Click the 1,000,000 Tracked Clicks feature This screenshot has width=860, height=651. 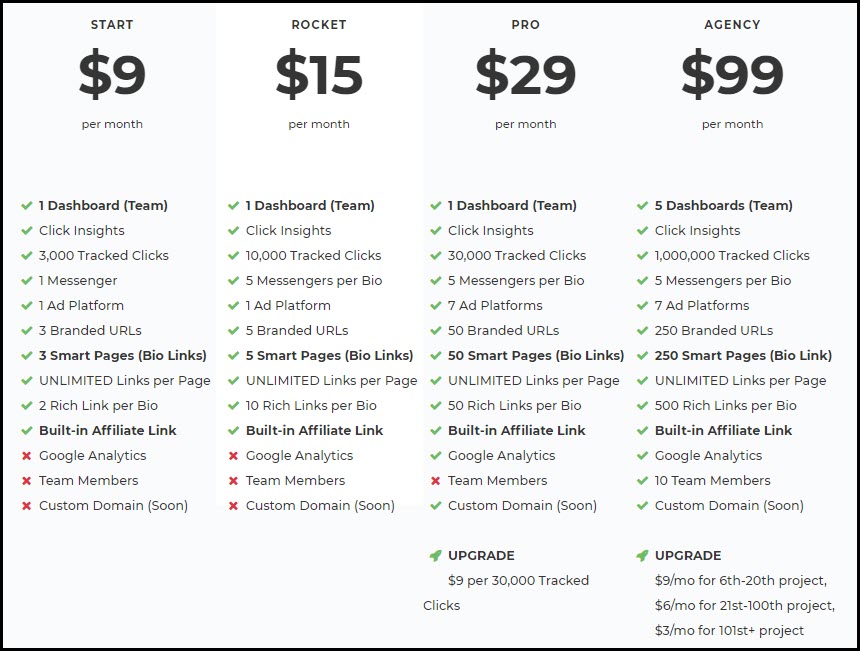click(x=732, y=256)
